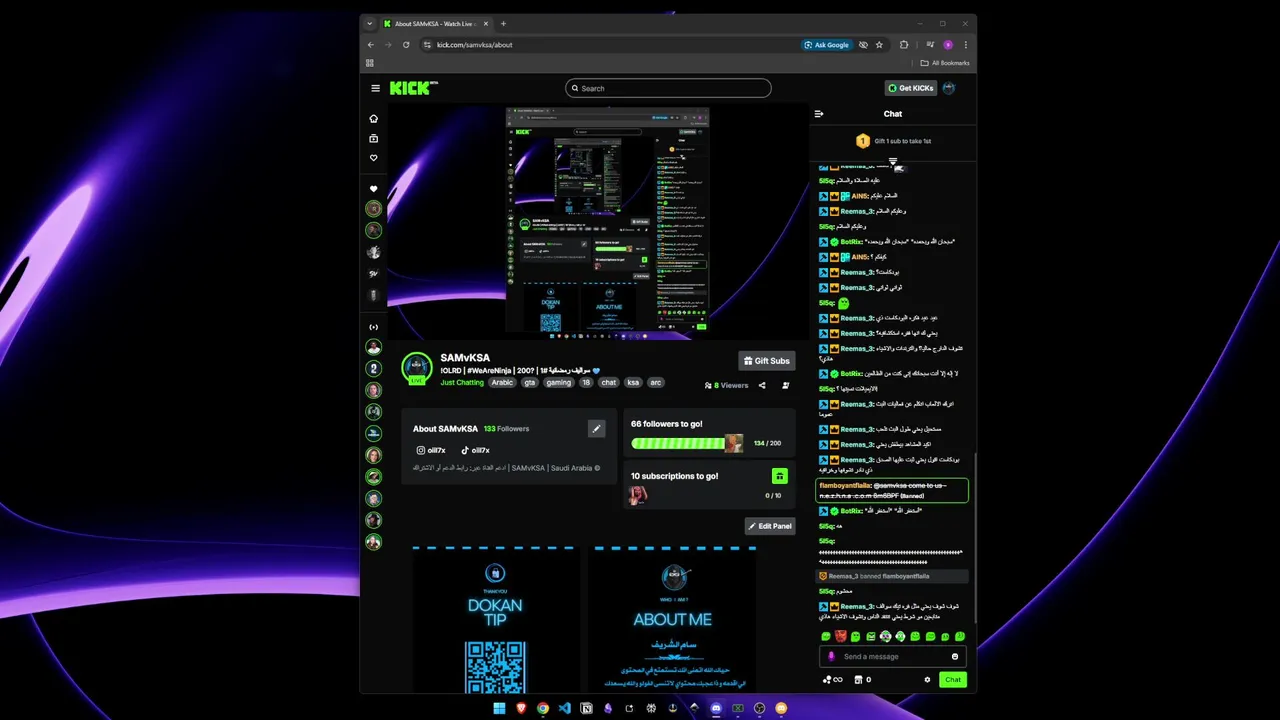This screenshot has width=1280, height=720.
Task: Open Visual Studio Code from the taskbar
Action: [564, 708]
